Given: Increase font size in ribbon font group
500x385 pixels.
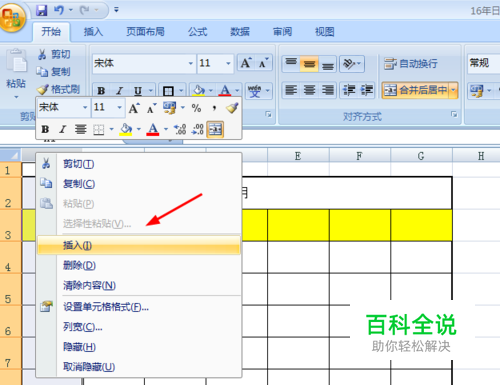Looking at the screenshot, I should pyautogui.click(x=246, y=63).
